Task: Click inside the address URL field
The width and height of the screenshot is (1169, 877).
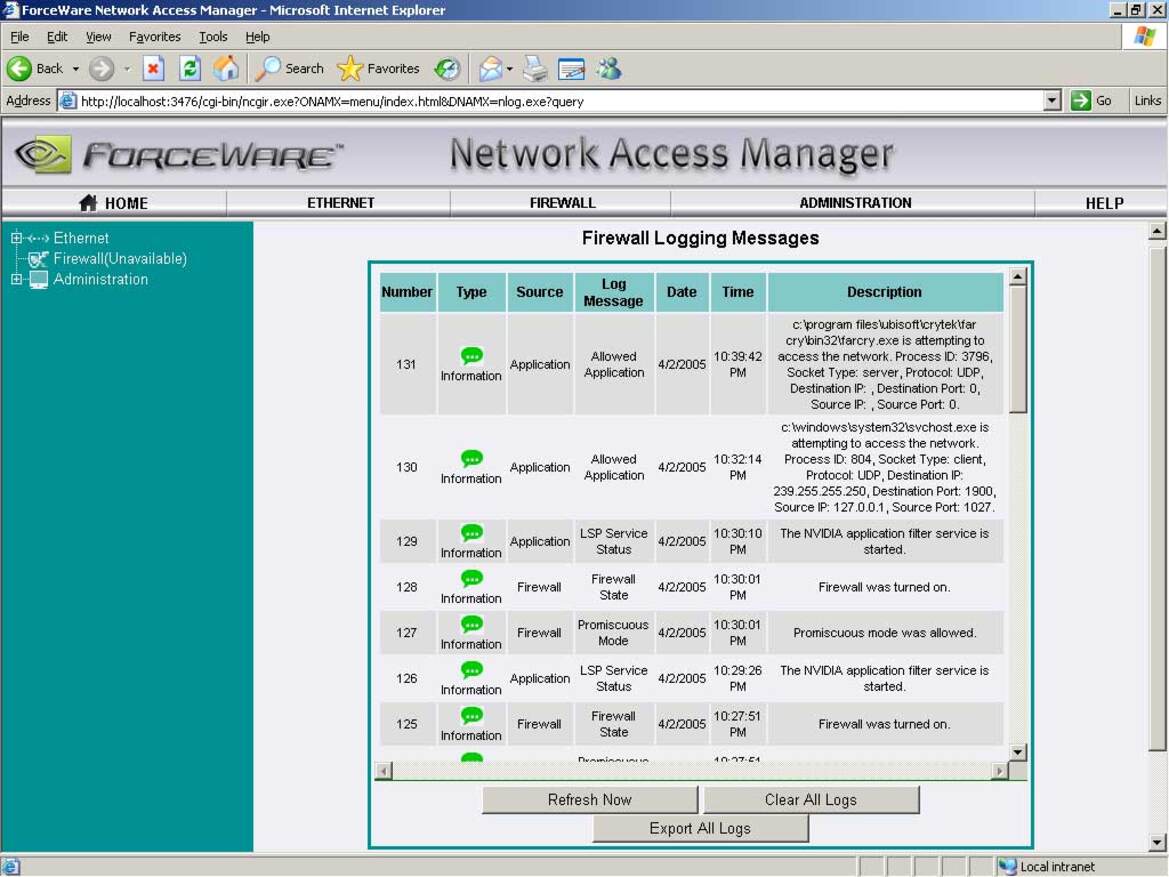Action: click(x=559, y=101)
